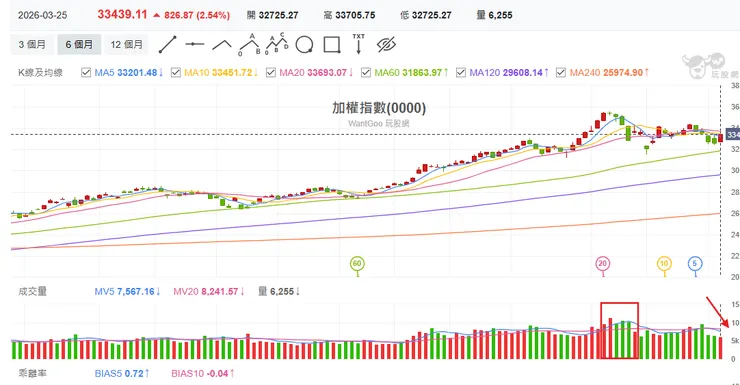Click the 乖離率 panel label
The width and height of the screenshot is (740, 385).
pyautogui.click(x=33, y=373)
